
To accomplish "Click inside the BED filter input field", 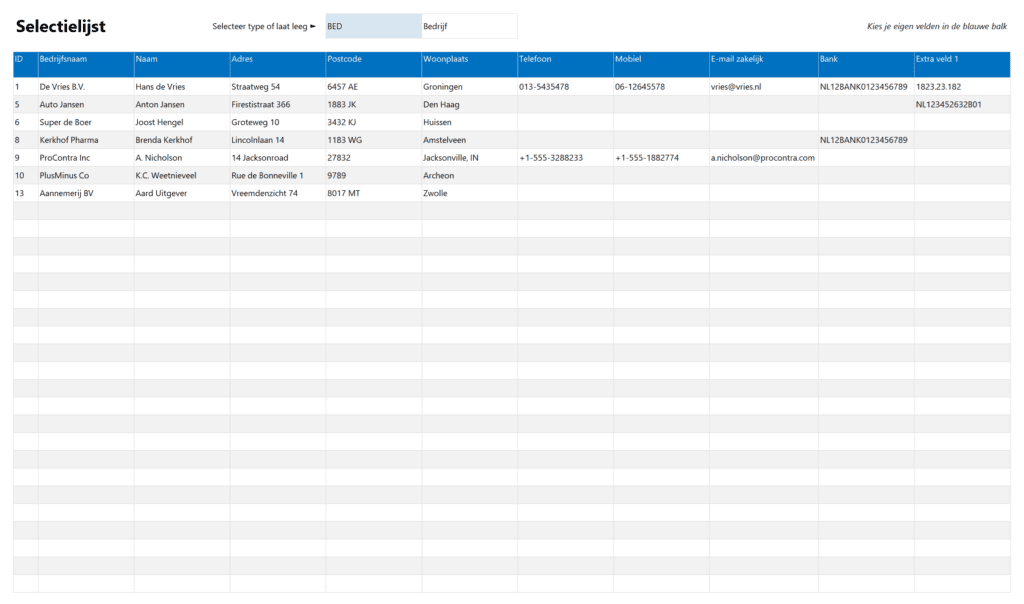I will point(370,25).
